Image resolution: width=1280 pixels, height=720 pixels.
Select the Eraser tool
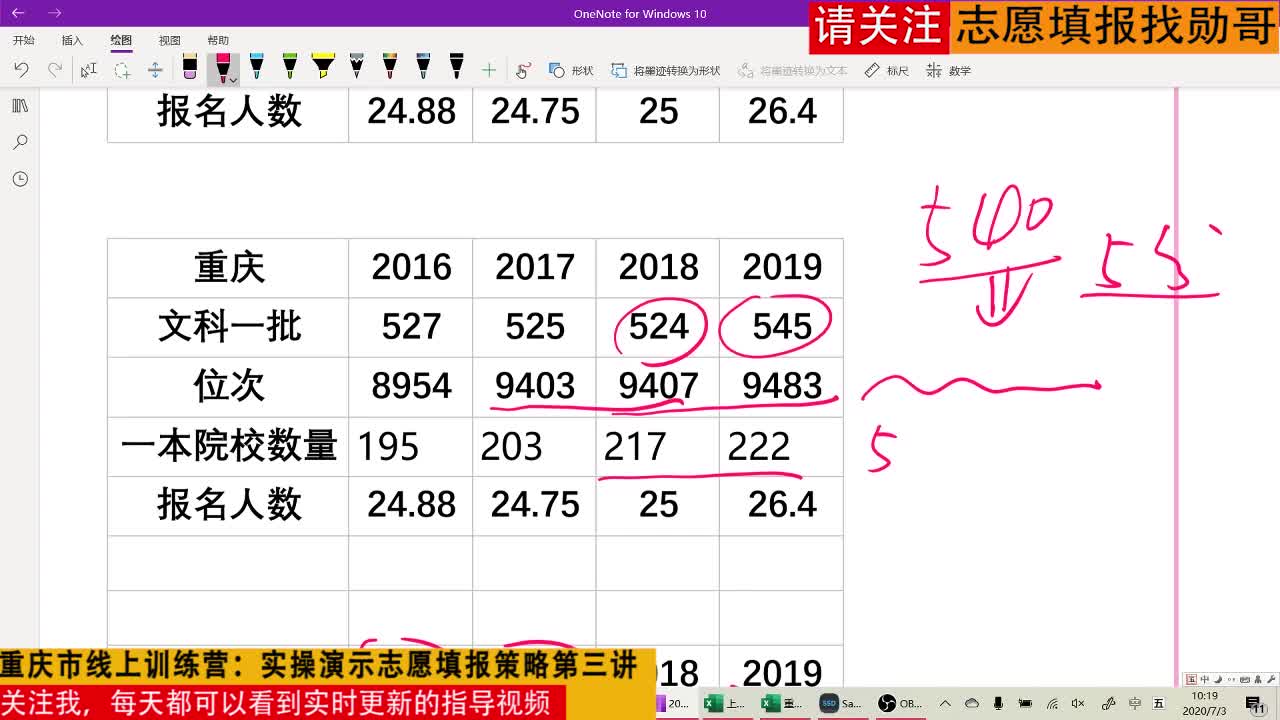click(190, 68)
